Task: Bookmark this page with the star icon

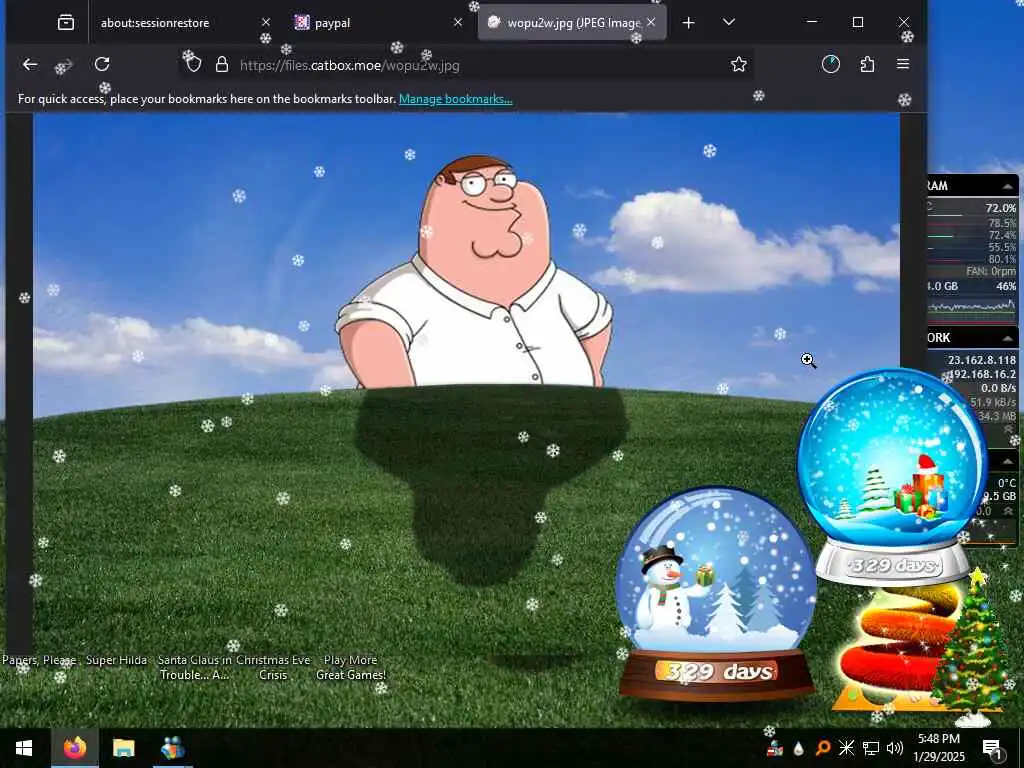Action: [739, 65]
